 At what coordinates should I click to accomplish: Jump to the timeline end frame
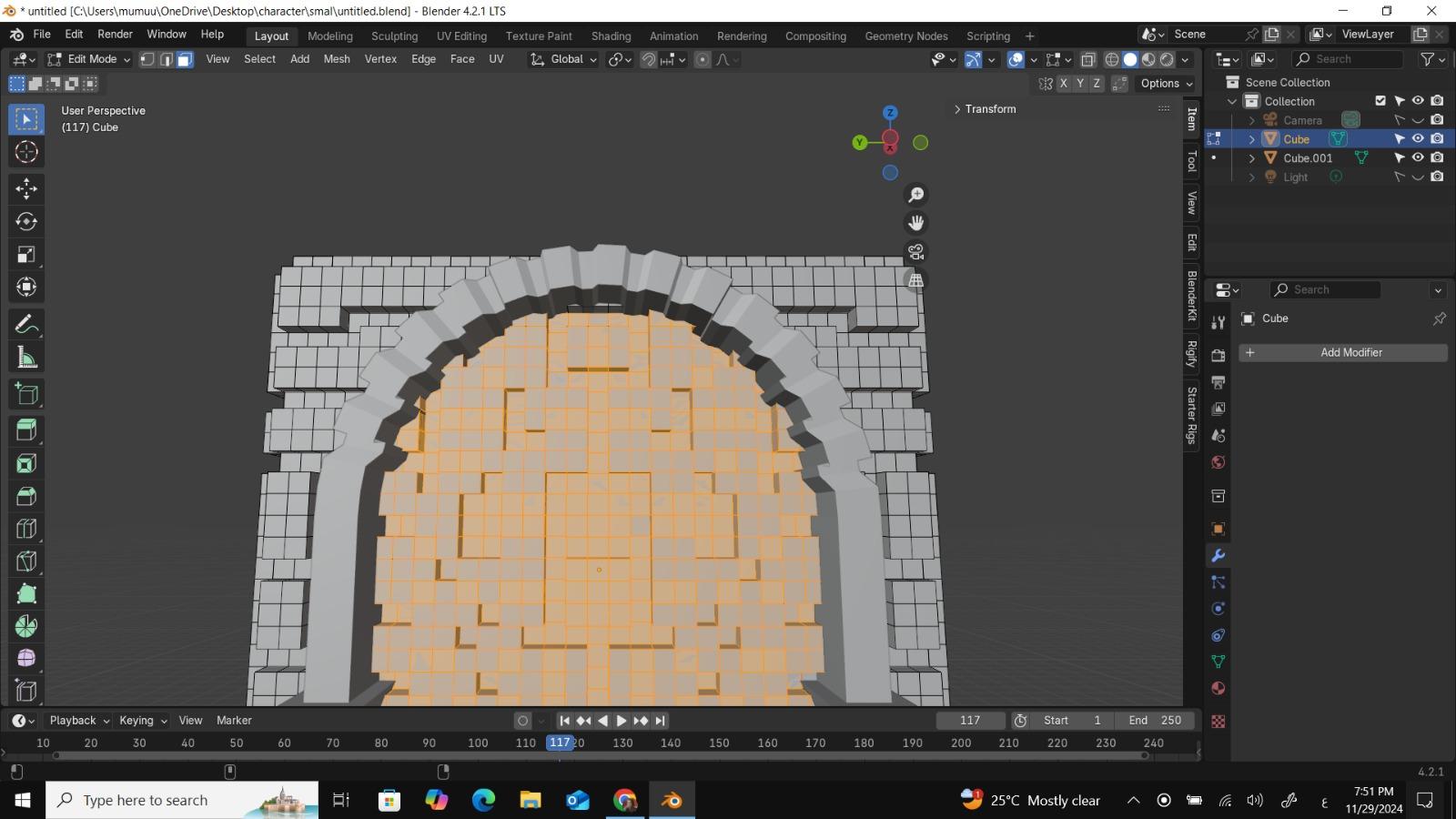click(661, 721)
